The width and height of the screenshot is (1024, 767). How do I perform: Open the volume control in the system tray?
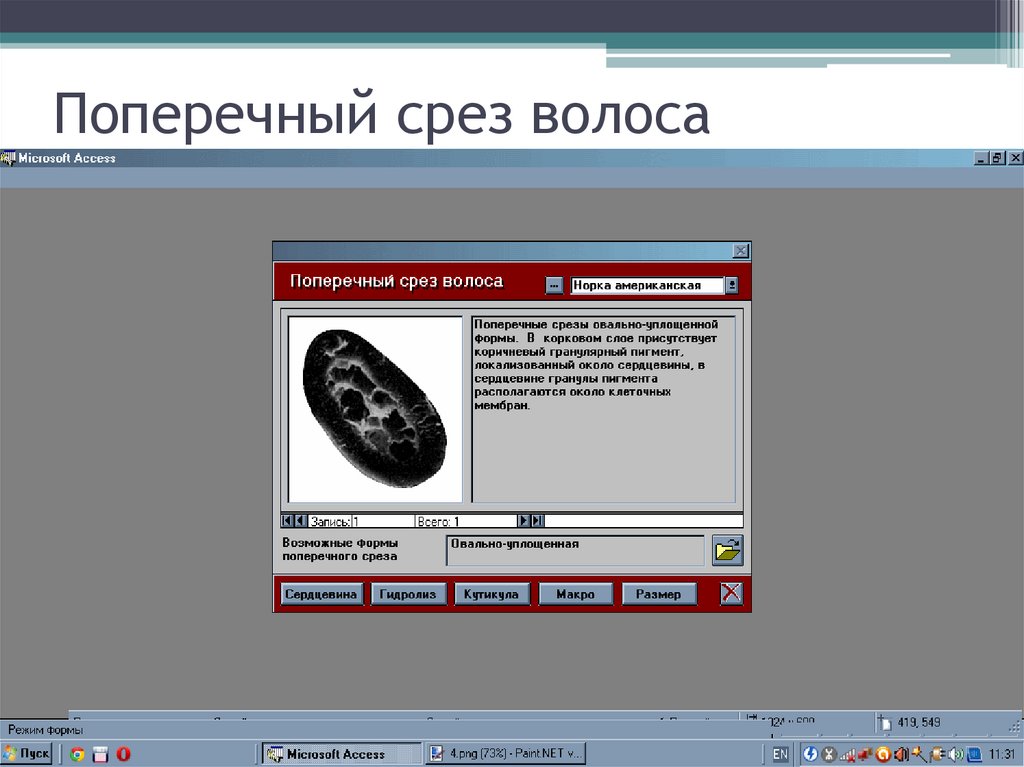[x=955, y=753]
